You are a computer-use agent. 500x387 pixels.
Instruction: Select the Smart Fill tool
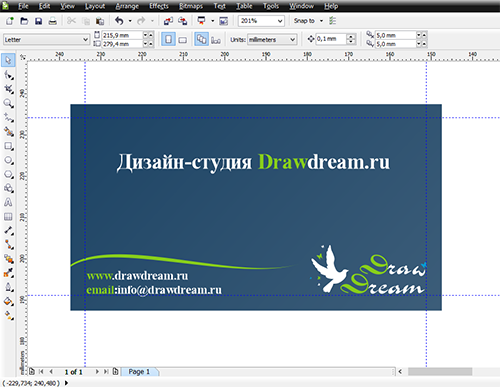[x=8, y=132]
